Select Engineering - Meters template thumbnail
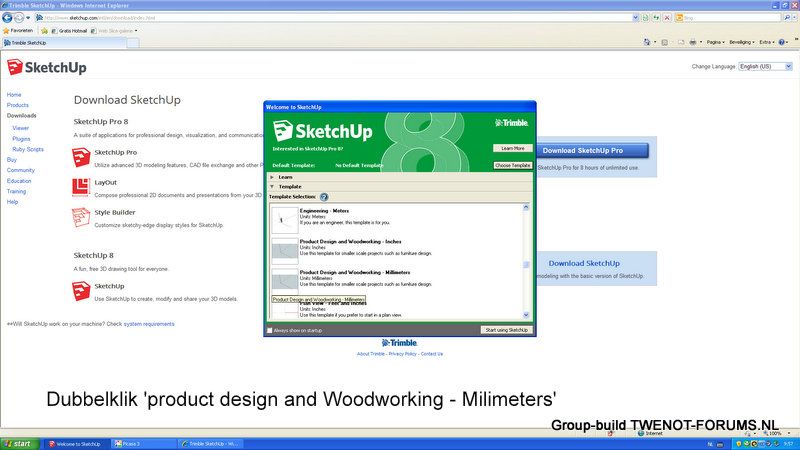The height and width of the screenshot is (450, 800). point(284,219)
